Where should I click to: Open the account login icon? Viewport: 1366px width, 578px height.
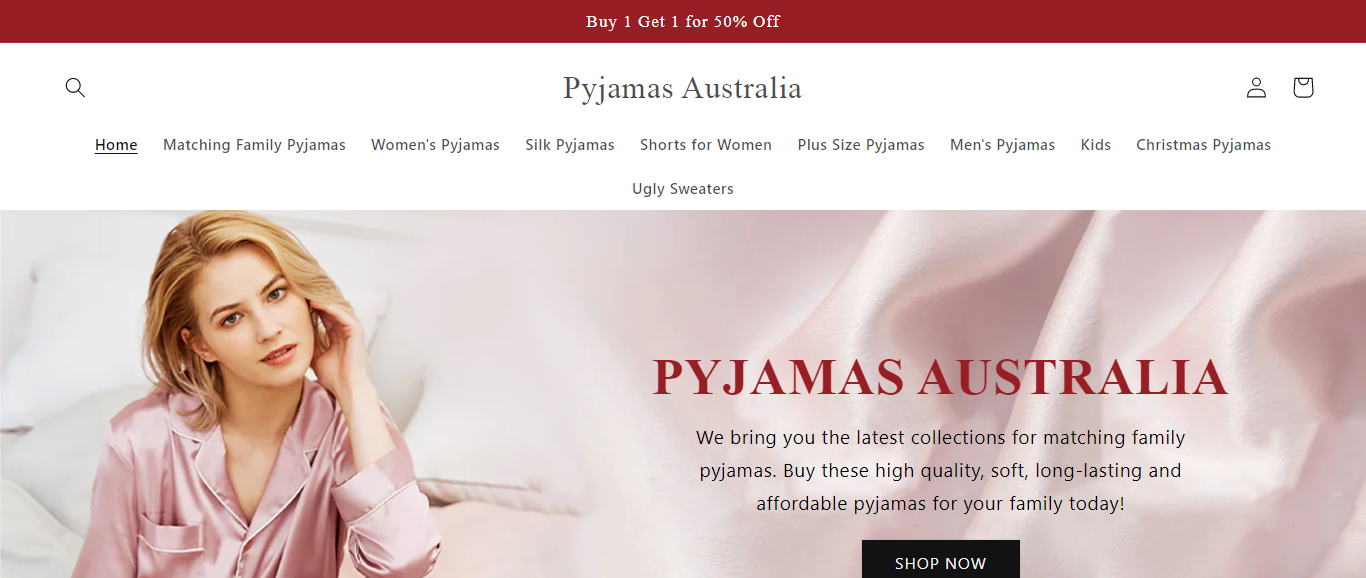(x=1256, y=87)
